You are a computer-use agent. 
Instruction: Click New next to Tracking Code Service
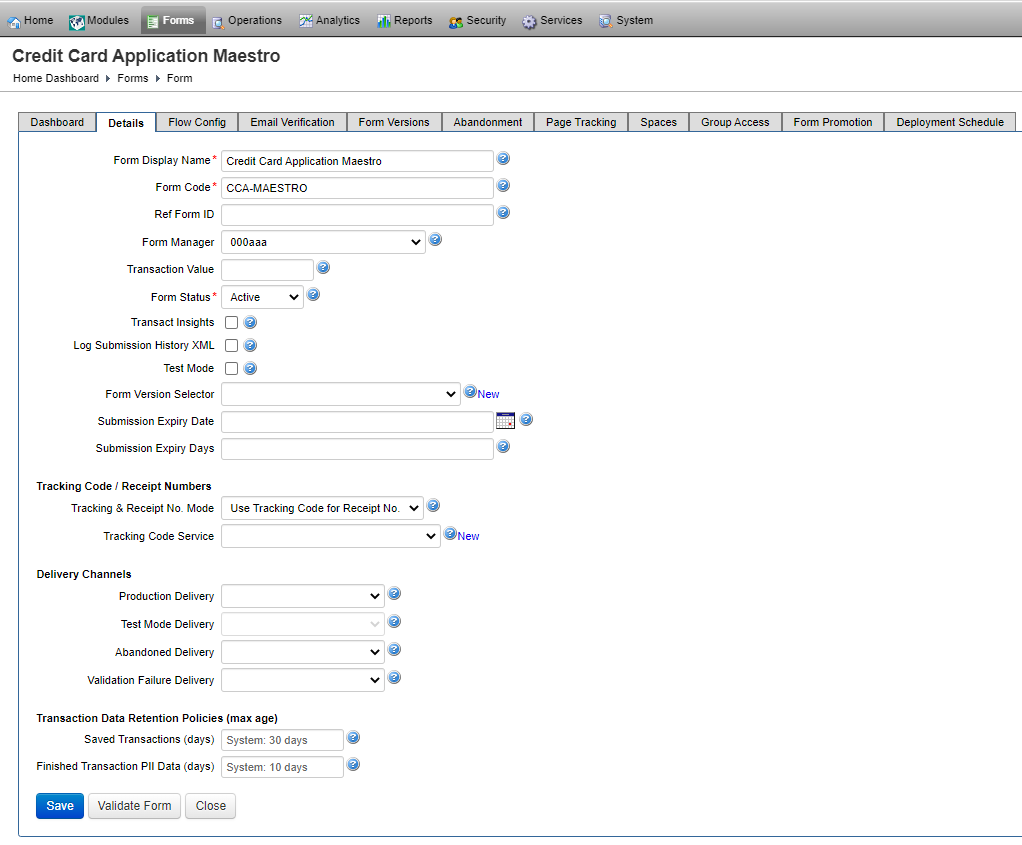coord(470,535)
